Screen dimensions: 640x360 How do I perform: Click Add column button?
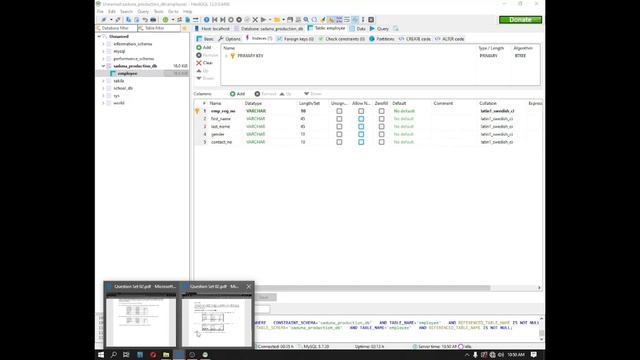click(x=238, y=94)
